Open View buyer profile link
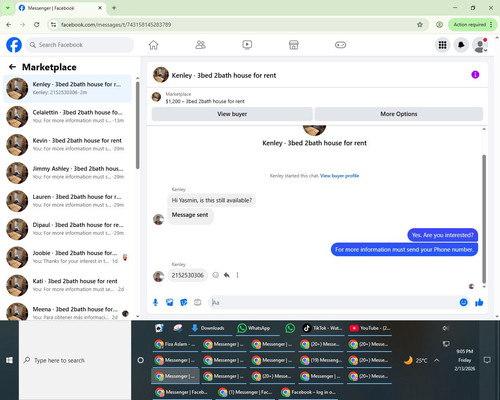 (339, 176)
